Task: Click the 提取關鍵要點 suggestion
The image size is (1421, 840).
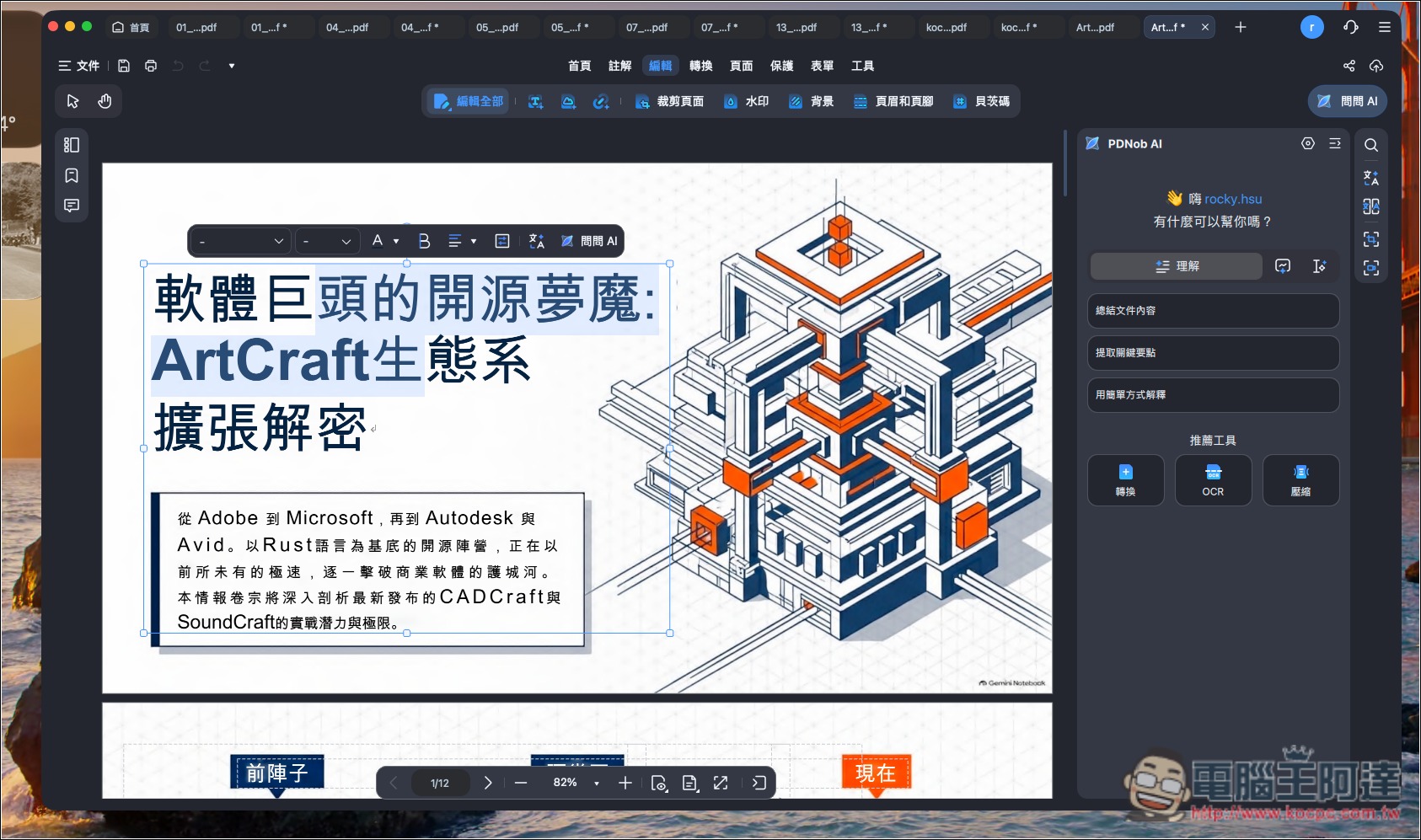Action: 1213,353
